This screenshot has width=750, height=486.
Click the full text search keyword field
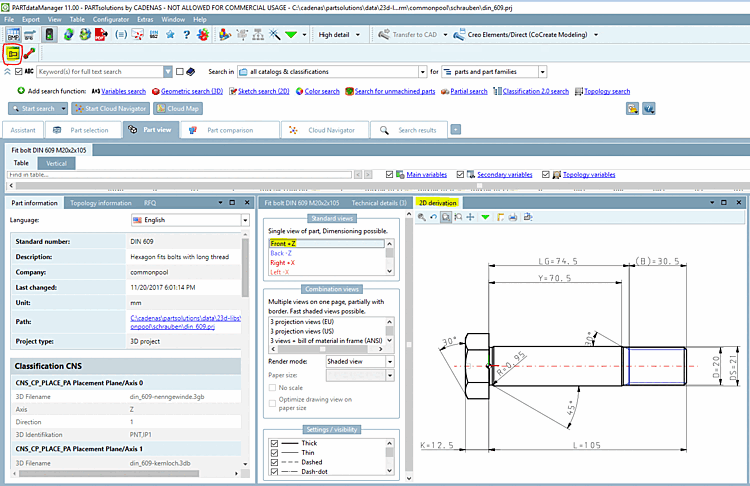[98, 72]
